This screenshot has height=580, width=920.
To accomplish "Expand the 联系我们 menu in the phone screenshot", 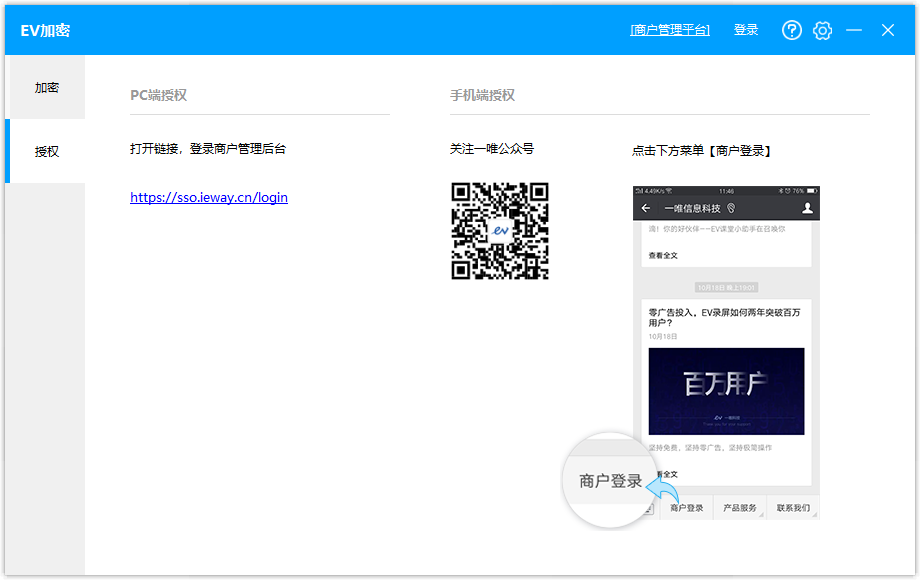I will coord(793,507).
